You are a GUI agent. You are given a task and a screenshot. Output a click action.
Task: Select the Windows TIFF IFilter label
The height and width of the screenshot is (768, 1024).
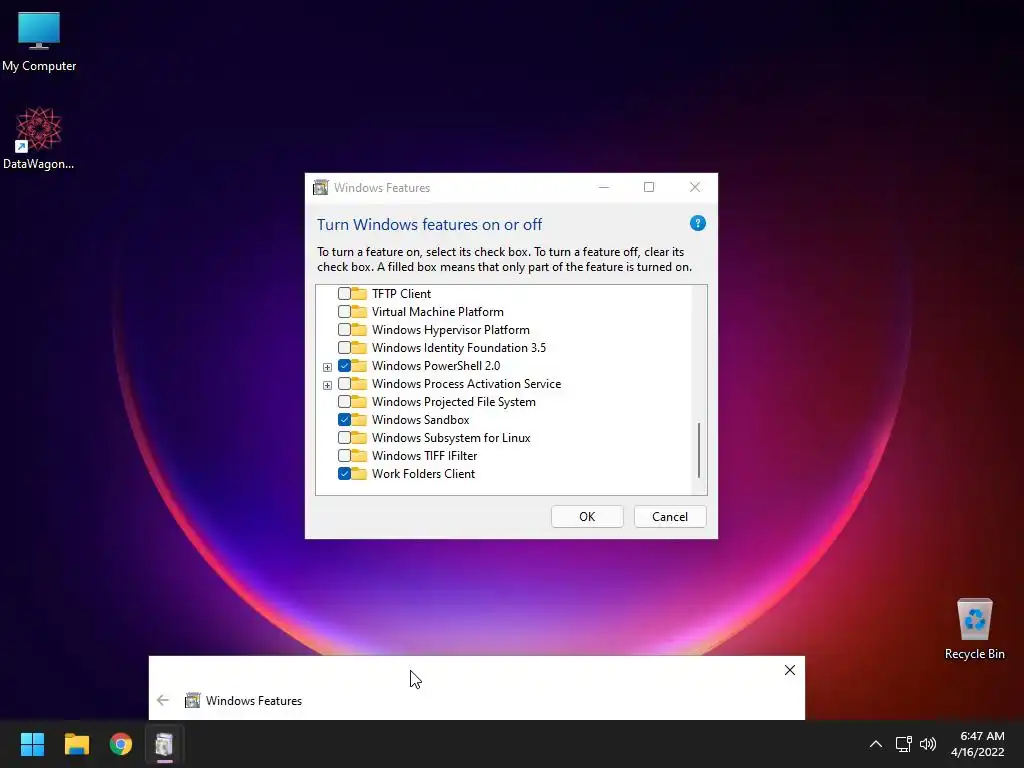pyautogui.click(x=424, y=456)
